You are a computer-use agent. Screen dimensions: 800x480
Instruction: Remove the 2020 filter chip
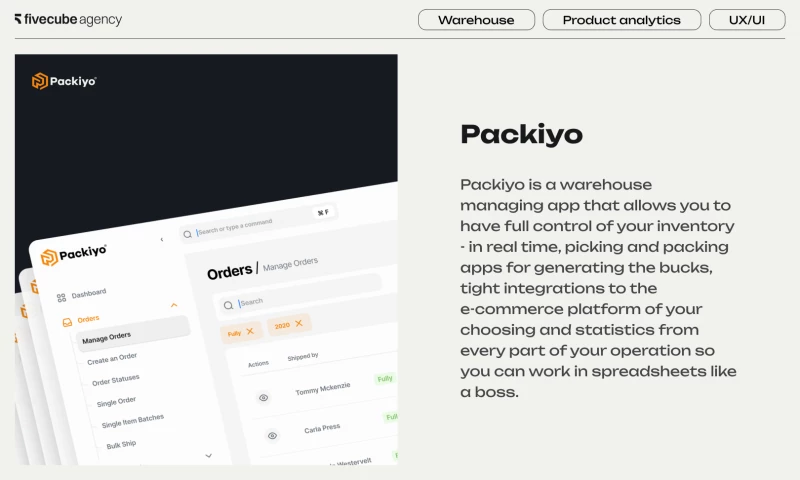coord(299,323)
